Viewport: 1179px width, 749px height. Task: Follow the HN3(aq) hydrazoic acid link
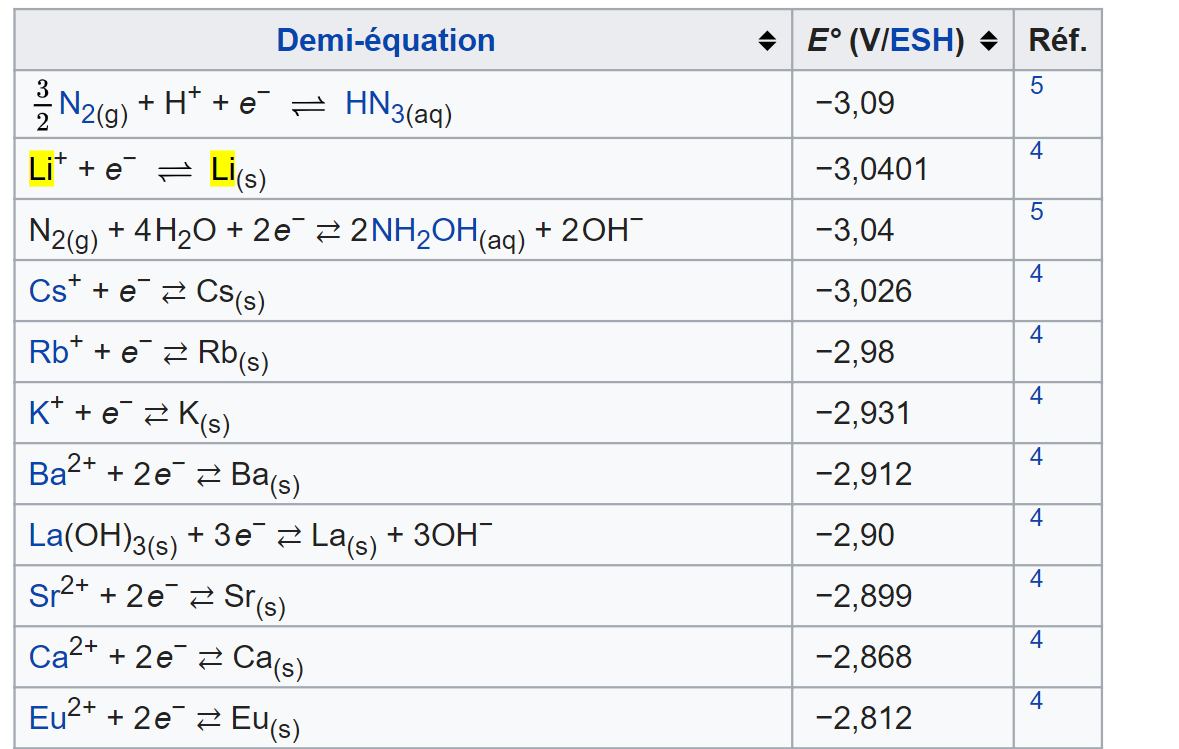pos(397,105)
